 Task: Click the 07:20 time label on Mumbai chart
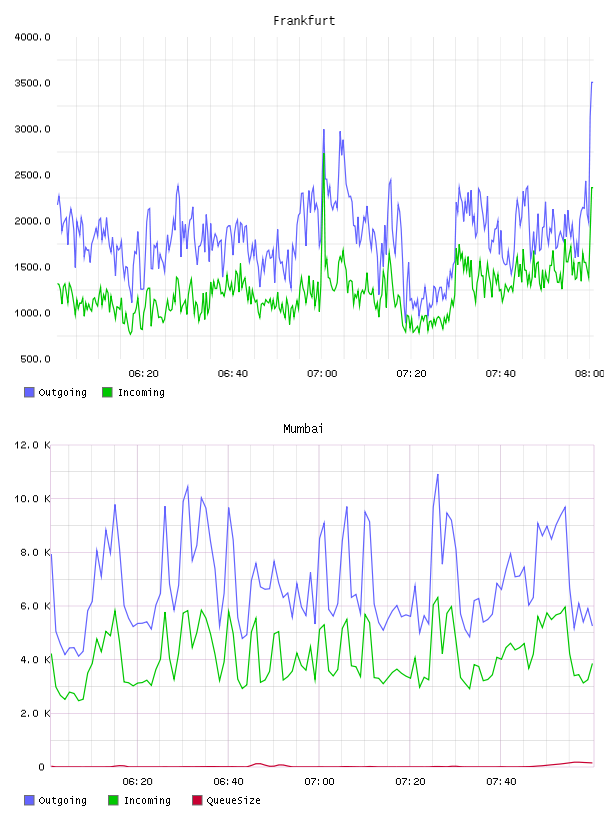click(410, 782)
